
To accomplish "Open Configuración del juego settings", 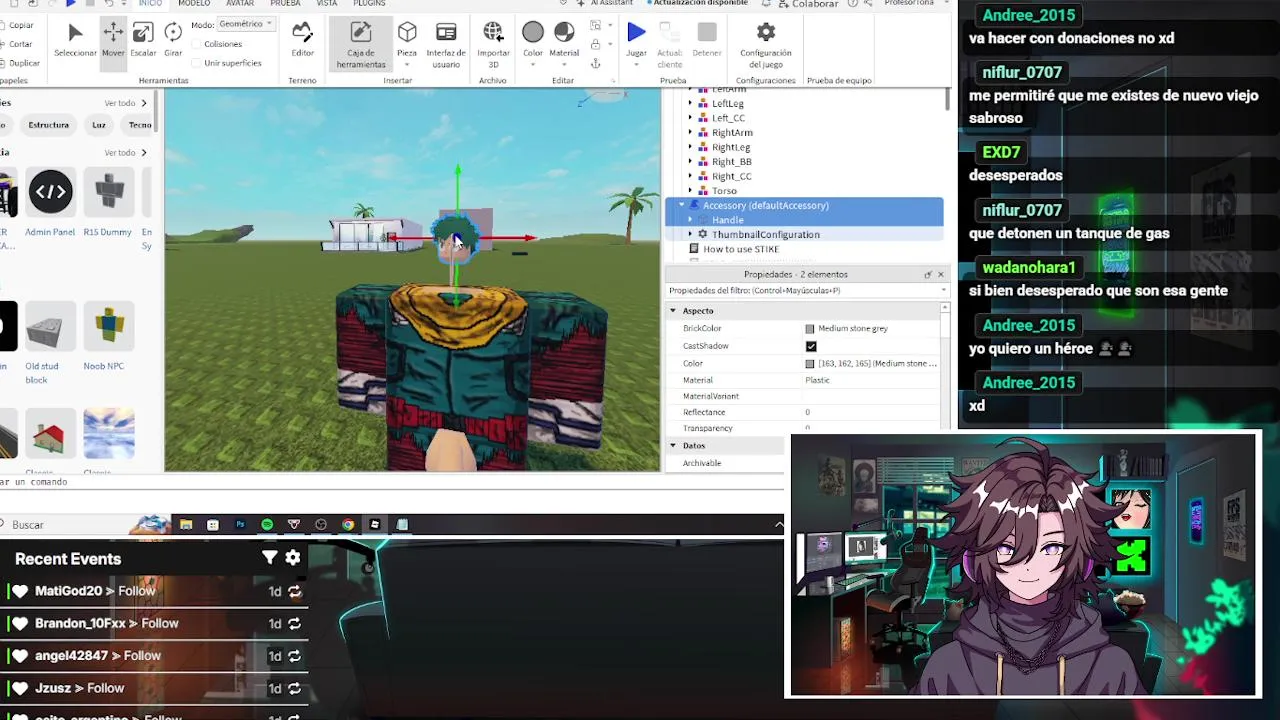I will 766,45.
